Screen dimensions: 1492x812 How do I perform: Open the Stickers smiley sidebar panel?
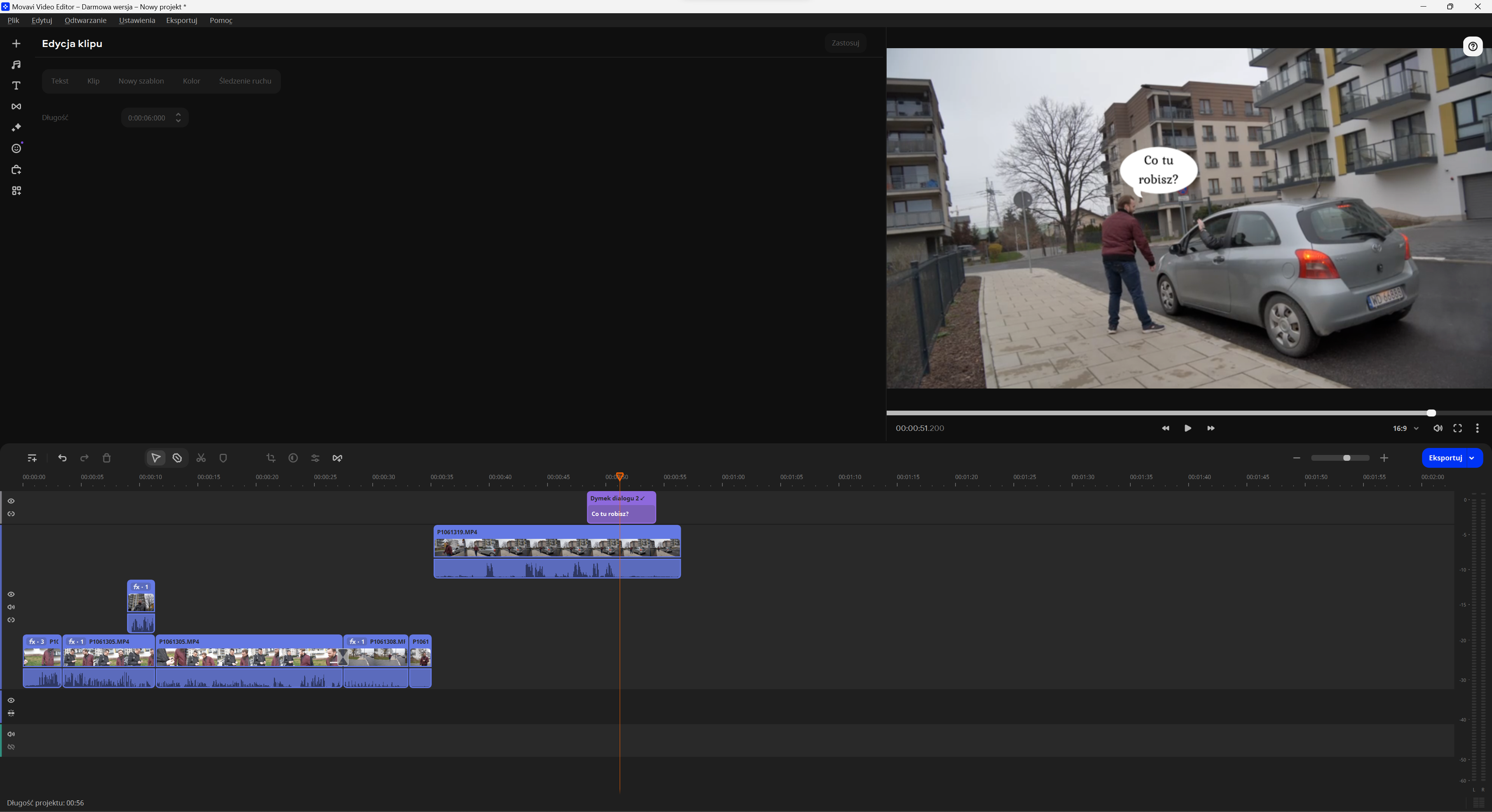coord(16,149)
